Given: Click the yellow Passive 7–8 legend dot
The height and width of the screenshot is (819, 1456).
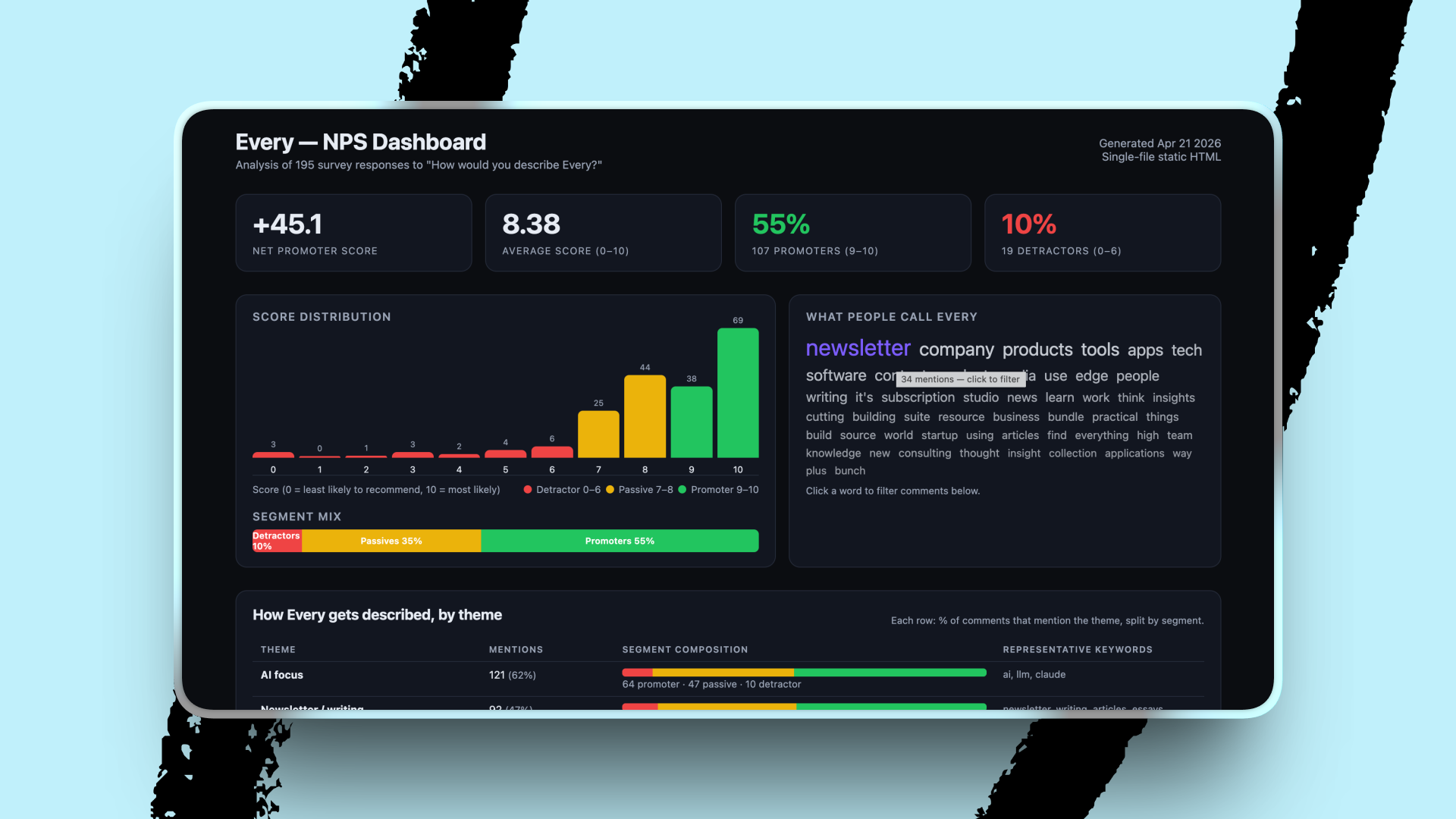Looking at the screenshot, I should click(610, 490).
